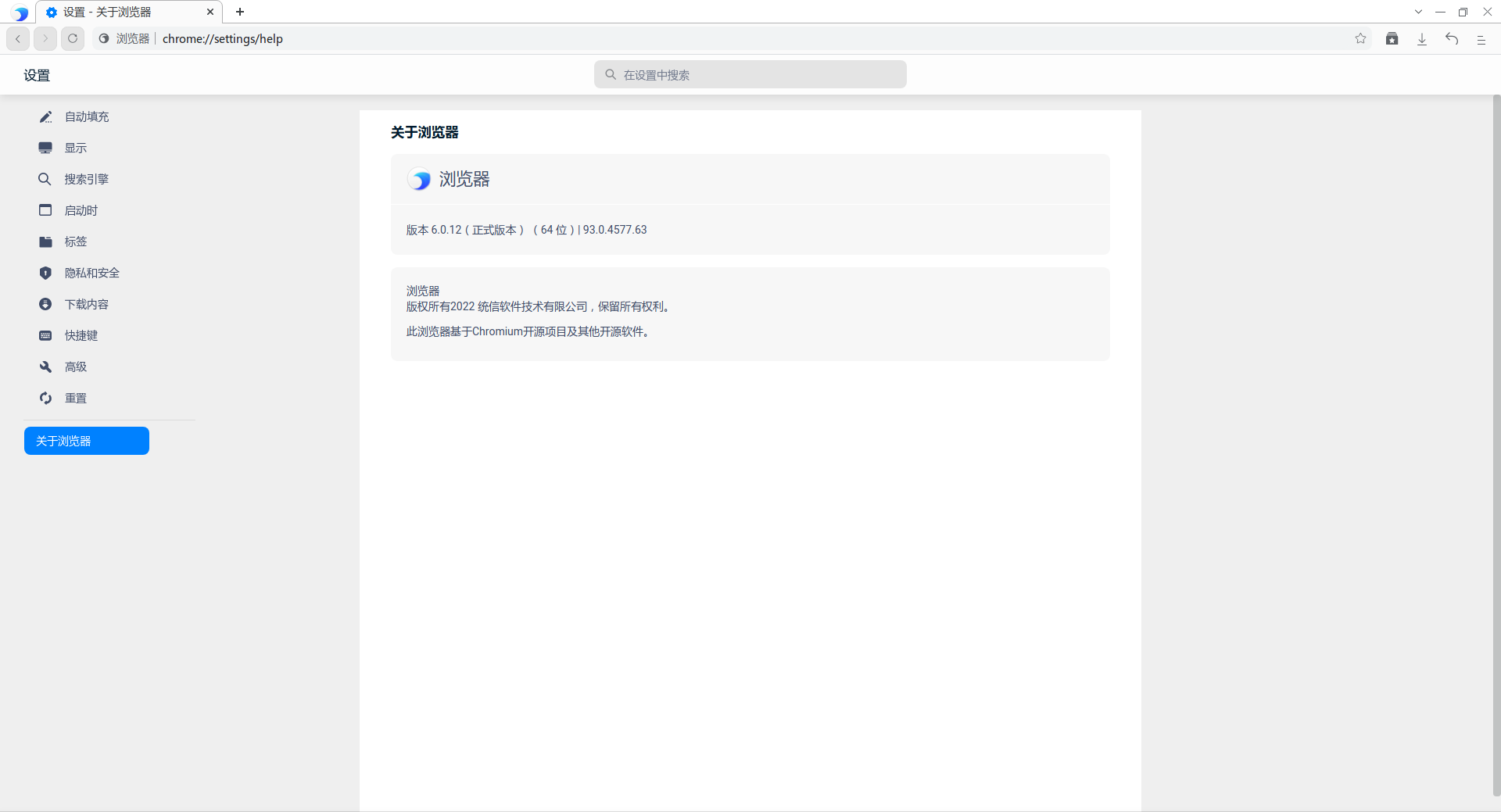Image resolution: width=1501 pixels, height=812 pixels.
Task: Click the 隐私和安全 shield icon
Action: pos(45,273)
